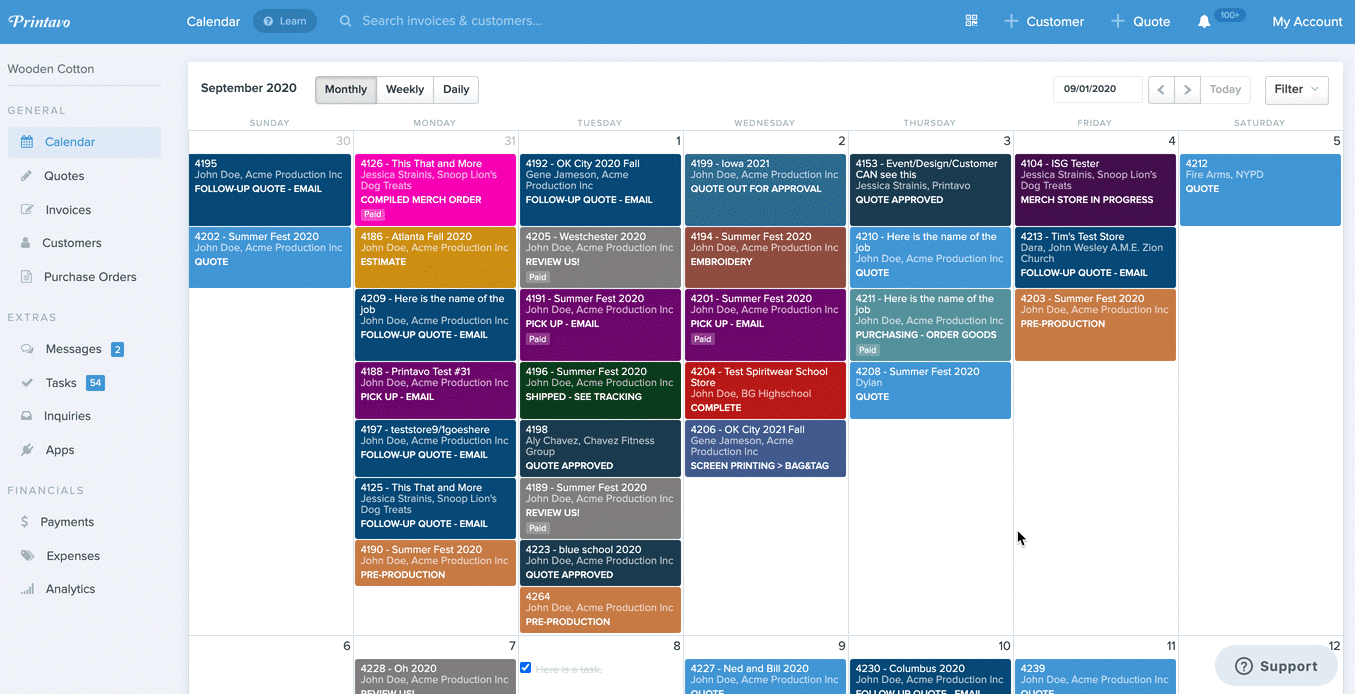The image size is (1355, 694).
Task: Open invoice 4196 shipped see tracking
Action: pos(600,390)
